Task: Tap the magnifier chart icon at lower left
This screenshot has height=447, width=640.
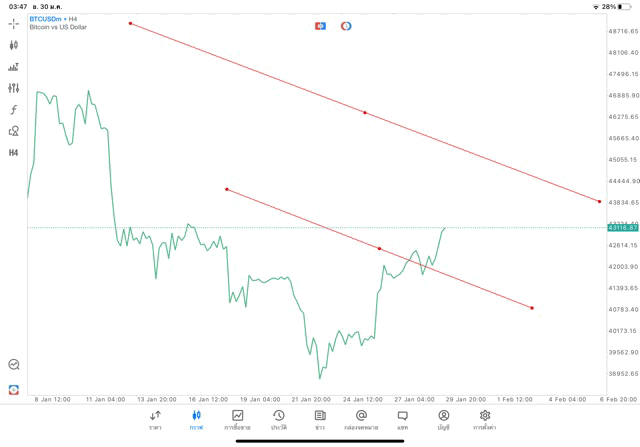Action: (x=14, y=365)
